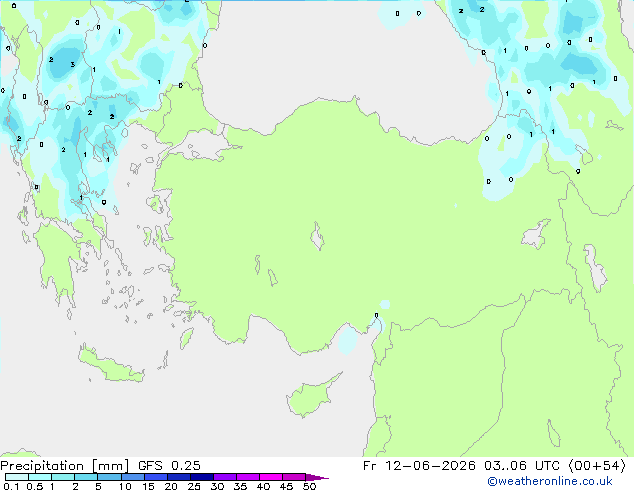Click the 'Fr 12-06-2026' date text

419,466
